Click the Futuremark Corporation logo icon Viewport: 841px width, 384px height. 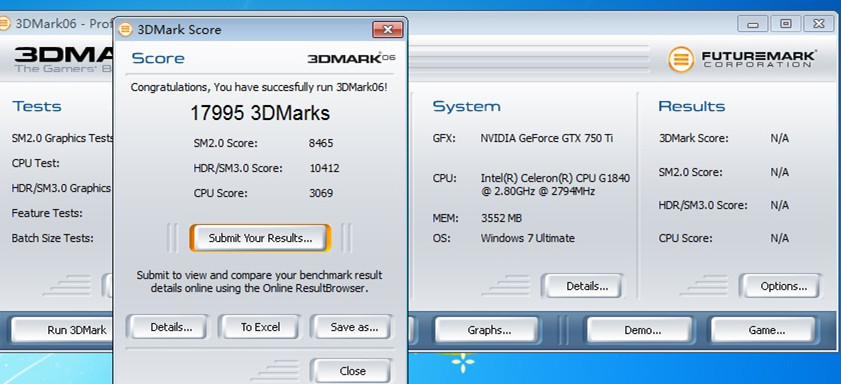[681, 59]
